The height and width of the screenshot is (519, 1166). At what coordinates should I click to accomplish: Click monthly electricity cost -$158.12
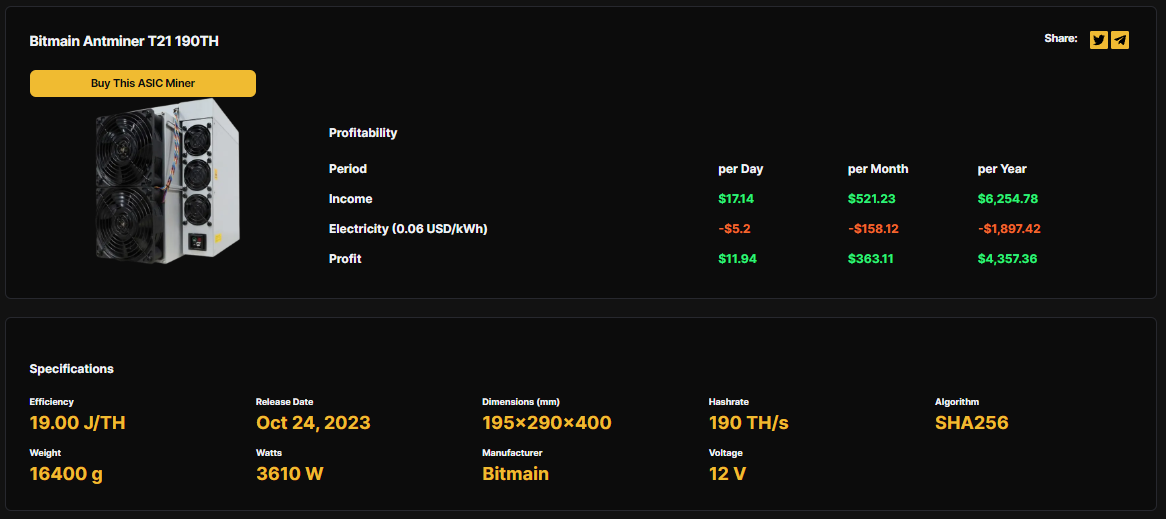[873, 229]
